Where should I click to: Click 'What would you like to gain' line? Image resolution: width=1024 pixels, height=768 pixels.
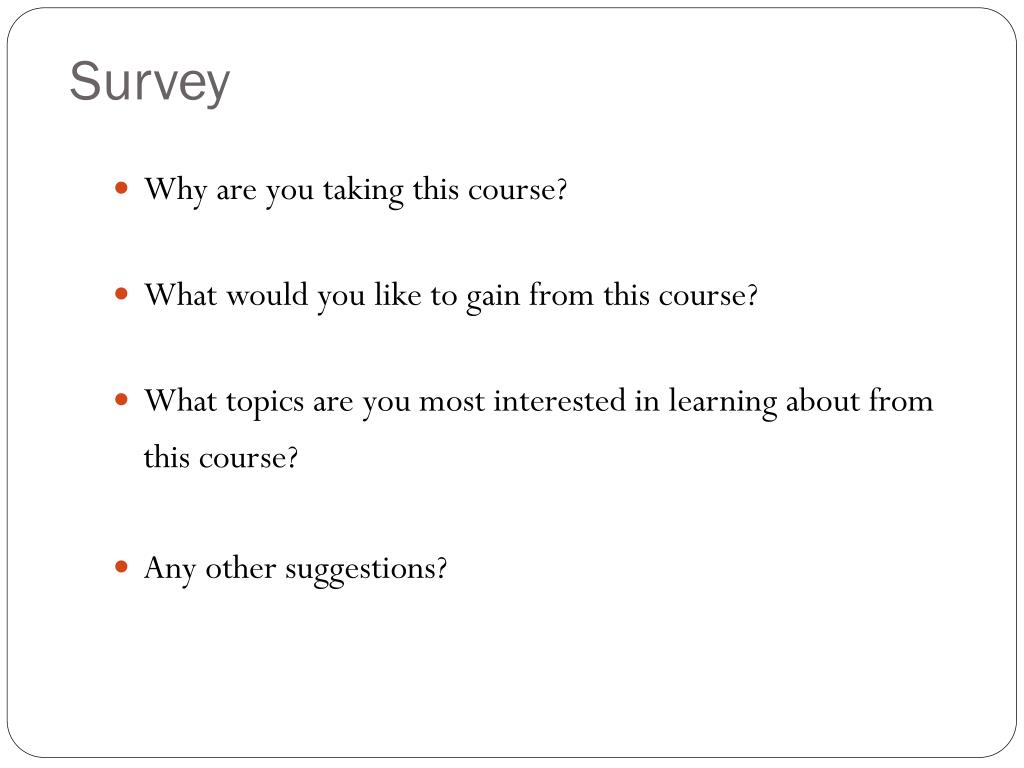451,296
